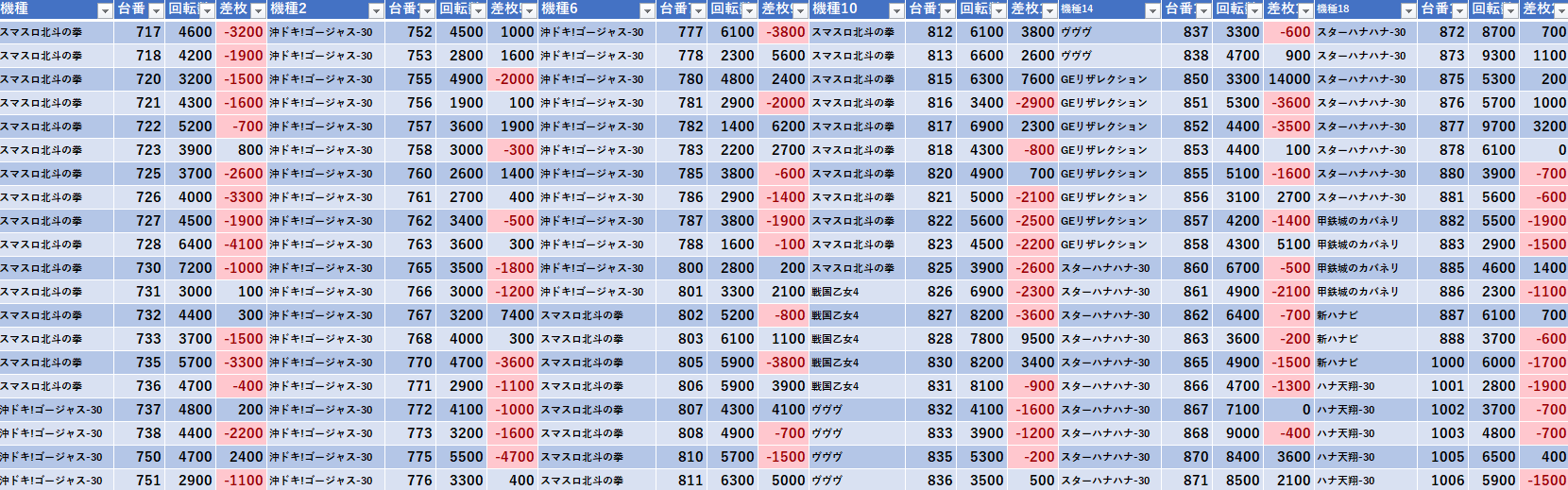Select the 台番 cell reading 751
1568x490 pixels.
[x=139, y=481]
